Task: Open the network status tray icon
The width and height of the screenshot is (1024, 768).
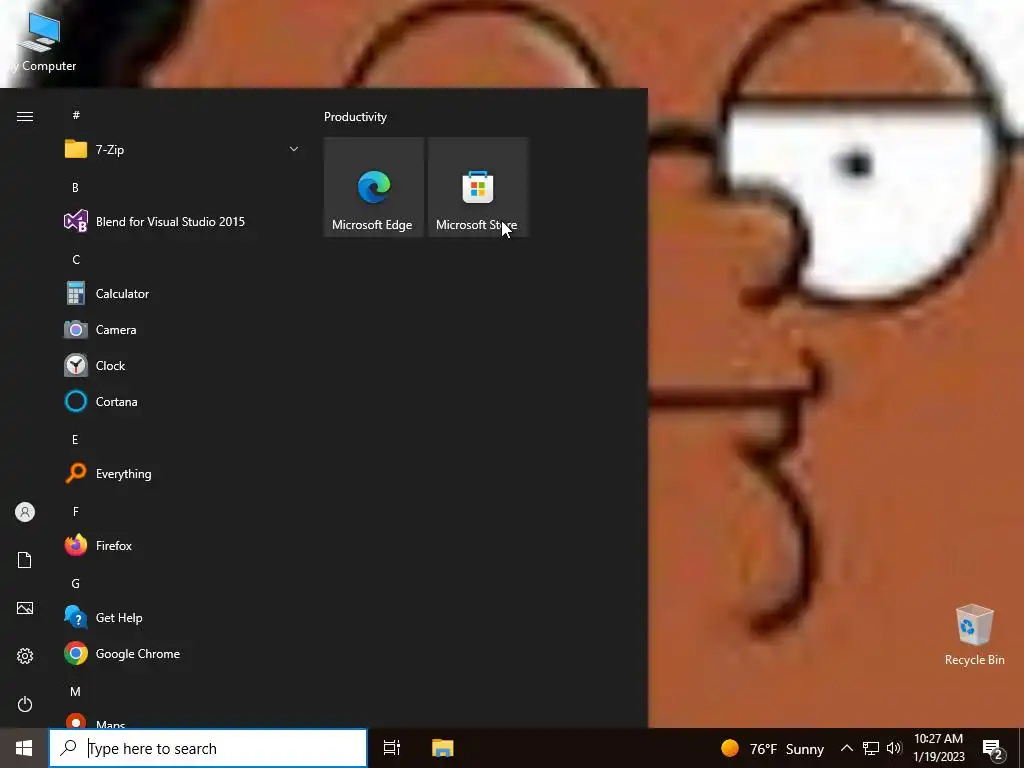Action: point(871,748)
